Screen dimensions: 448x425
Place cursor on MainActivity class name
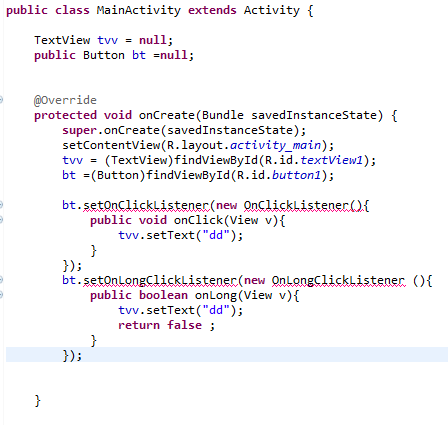[x=139, y=10]
